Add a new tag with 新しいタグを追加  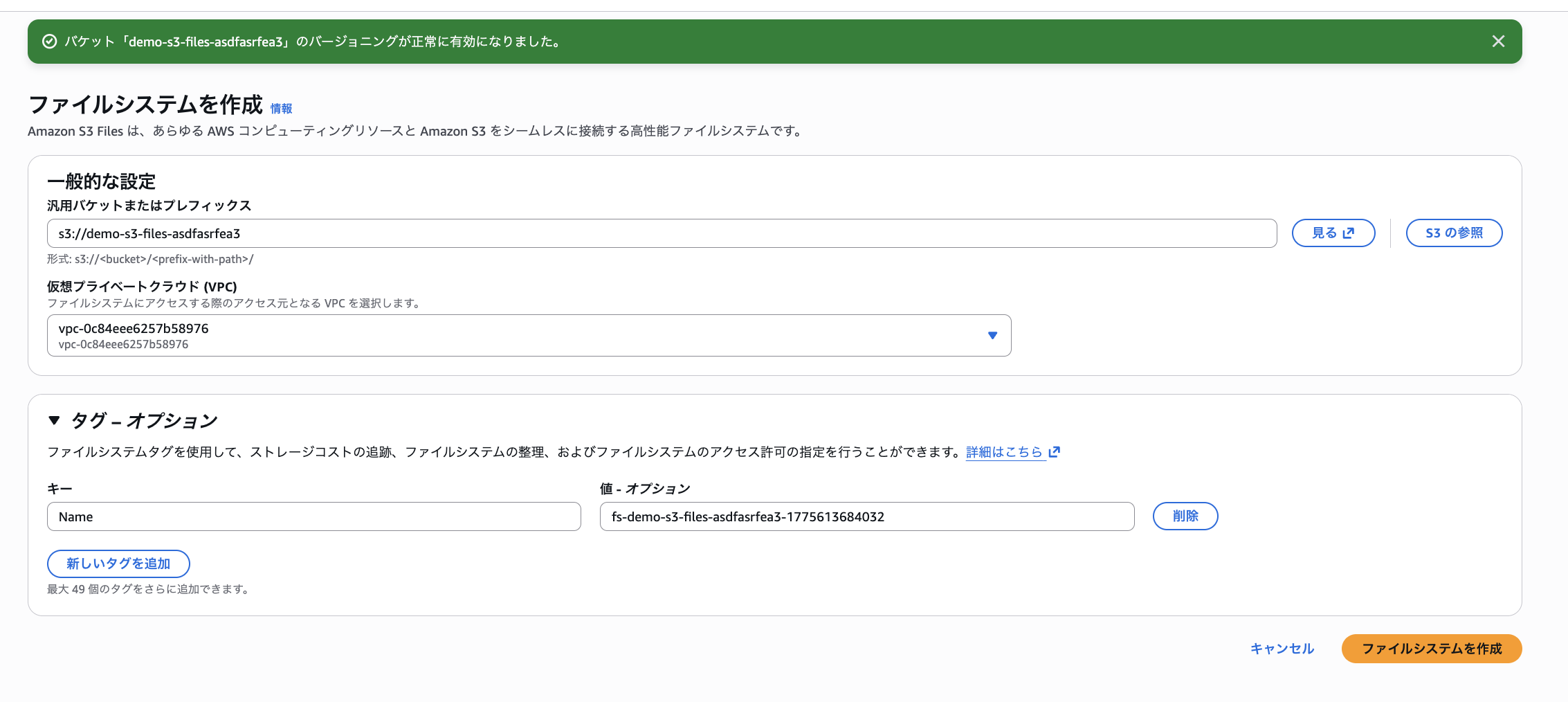click(118, 564)
